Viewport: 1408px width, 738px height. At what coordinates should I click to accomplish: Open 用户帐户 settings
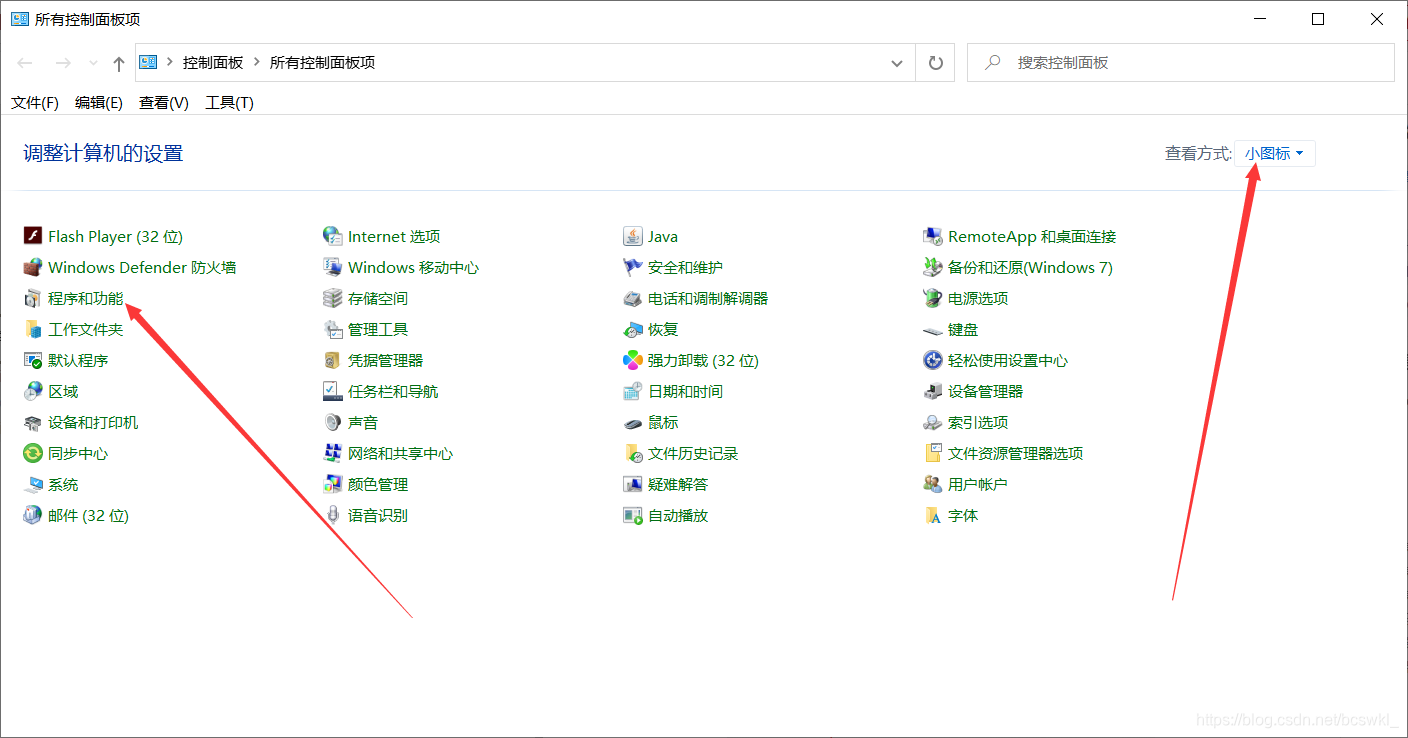pyautogui.click(x=975, y=484)
